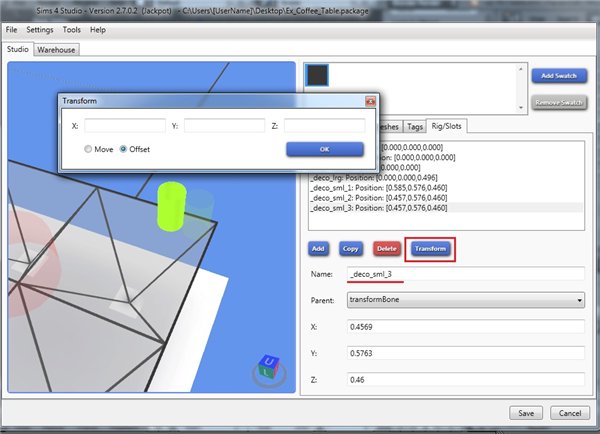Close the Transform dialog
The image size is (600, 434).
pyautogui.click(x=370, y=101)
